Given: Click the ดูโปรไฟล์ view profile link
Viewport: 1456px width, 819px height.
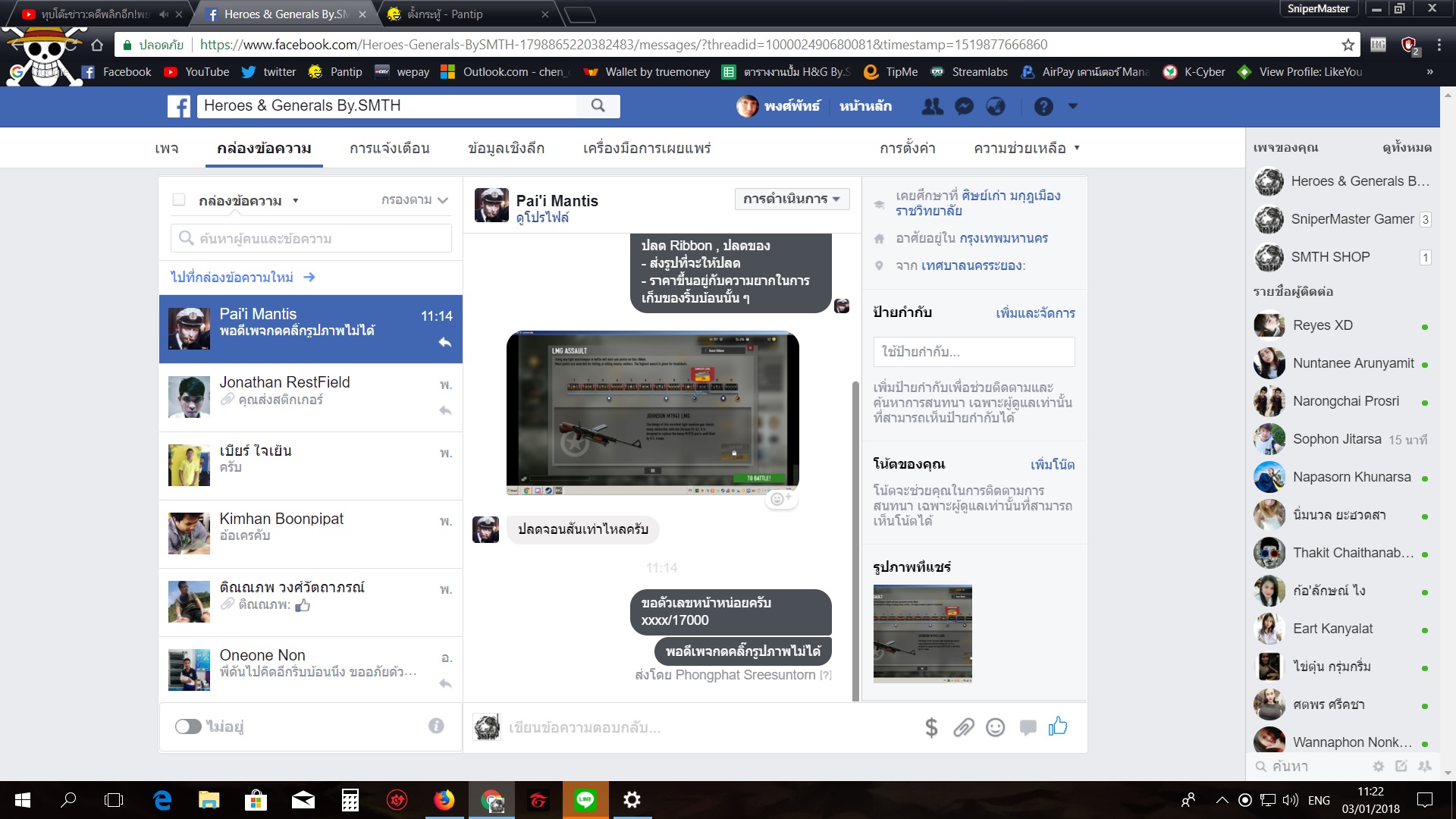Looking at the screenshot, I should (x=542, y=218).
